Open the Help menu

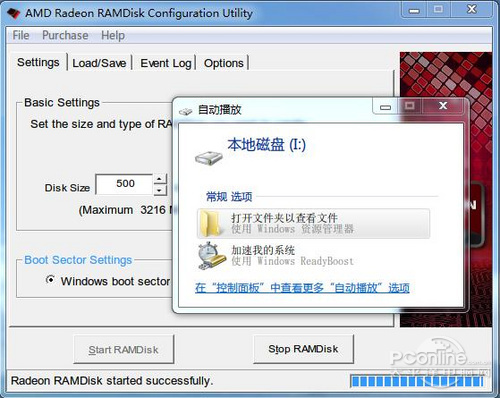113,35
